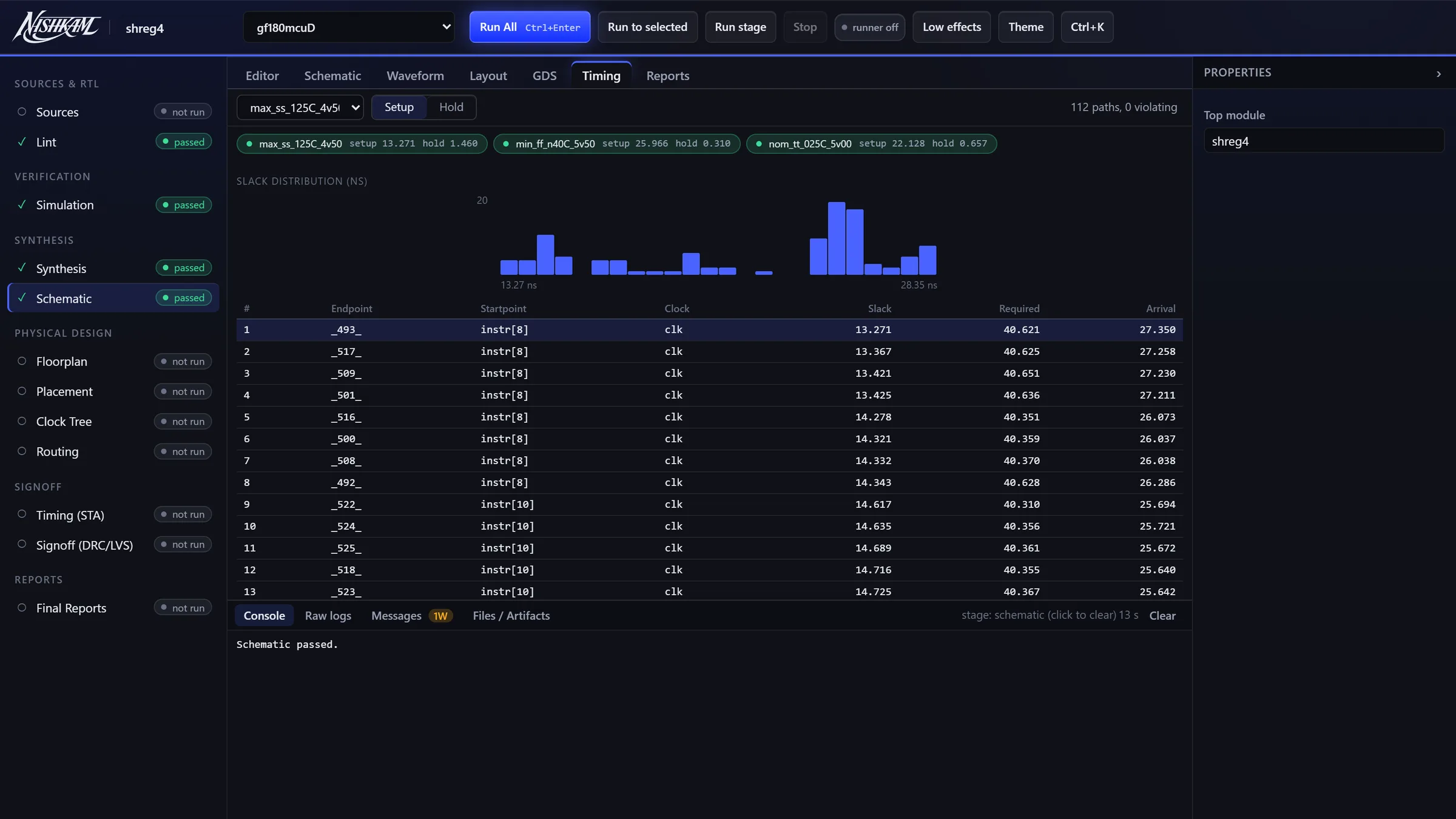Select the Simulation stage
The width and height of the screenshot is (1456, 819).
[113, 205]
